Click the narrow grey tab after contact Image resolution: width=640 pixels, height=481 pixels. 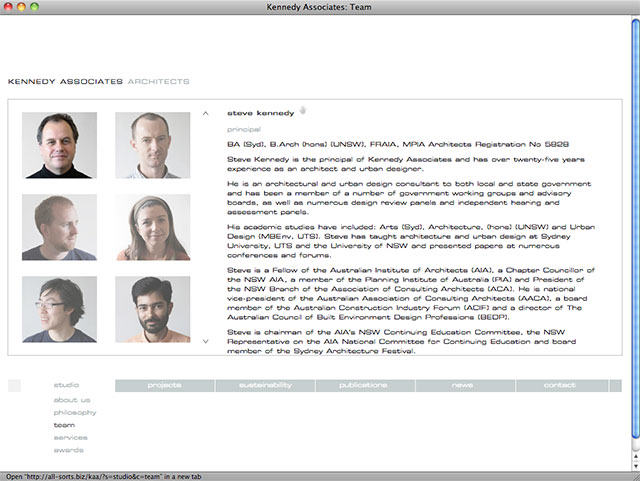(616, 385)
